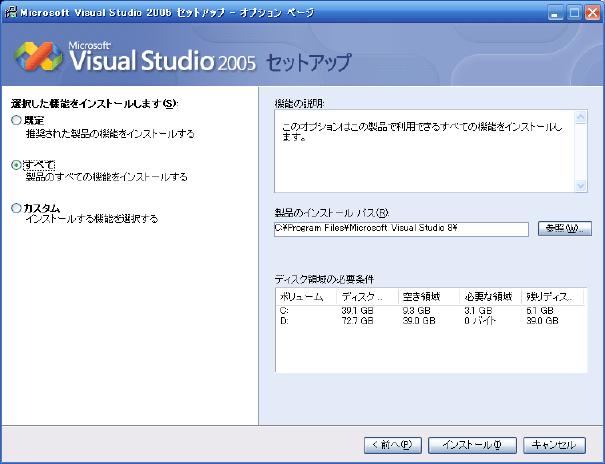Click the ディスク column header
This screenshot has height=464, width=605.
(367, 297)
